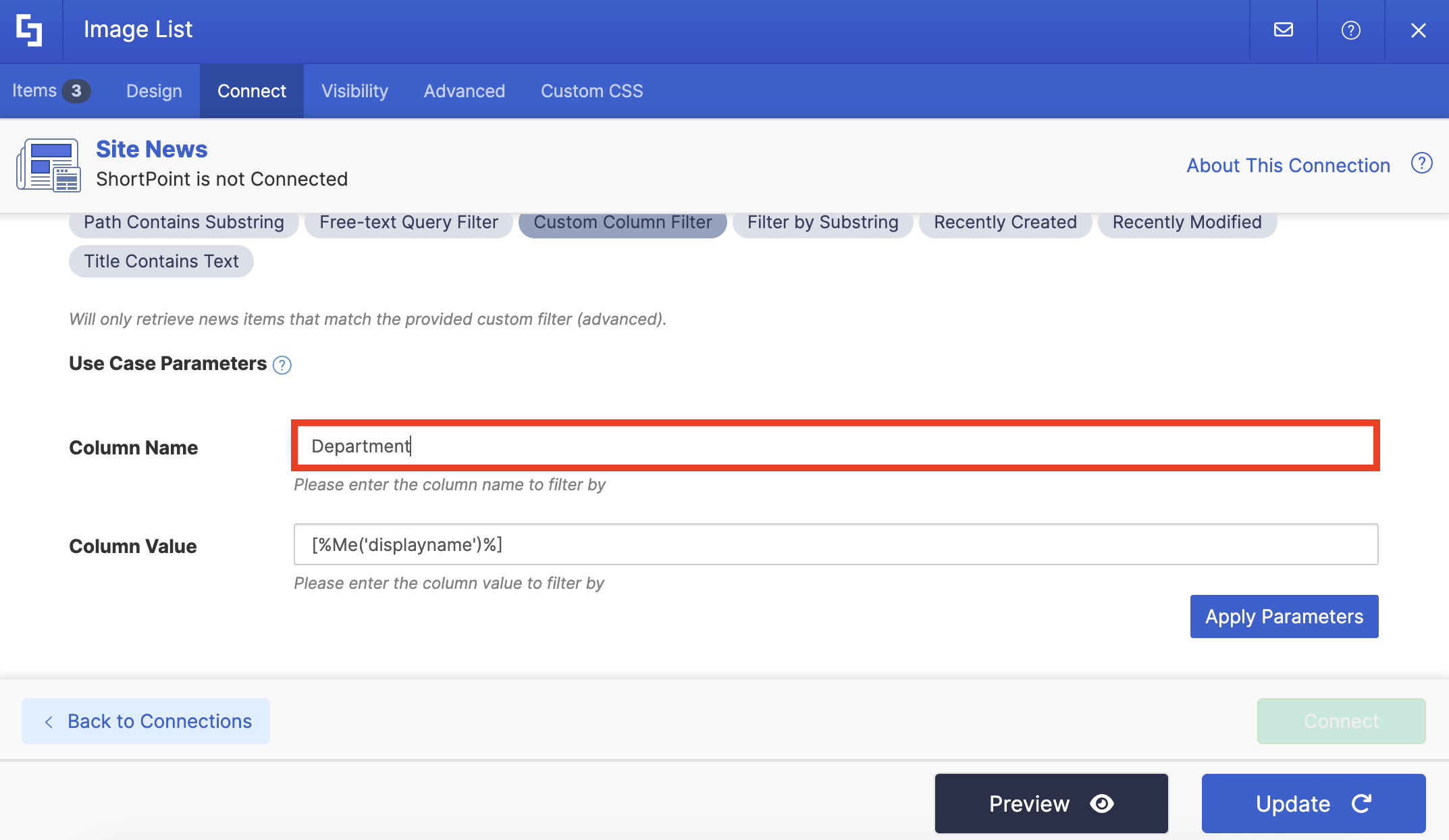1449x840 pixels.
Task: Close the Image List dialog
Action: pos(1418,30)
